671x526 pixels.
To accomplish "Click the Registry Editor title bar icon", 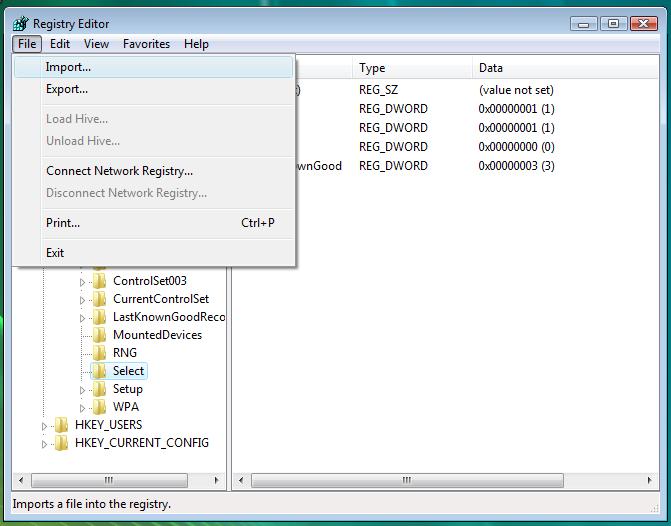I will [x=20, y=24].
